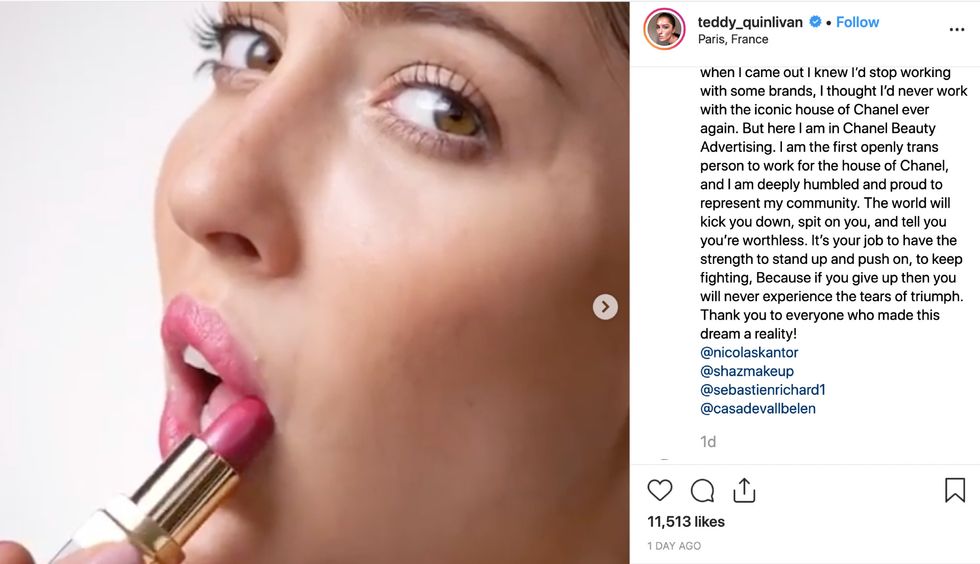The image size is (980, 564).
Task: Go to the @sebastienrichard1 mention
Action: (763, 390)
